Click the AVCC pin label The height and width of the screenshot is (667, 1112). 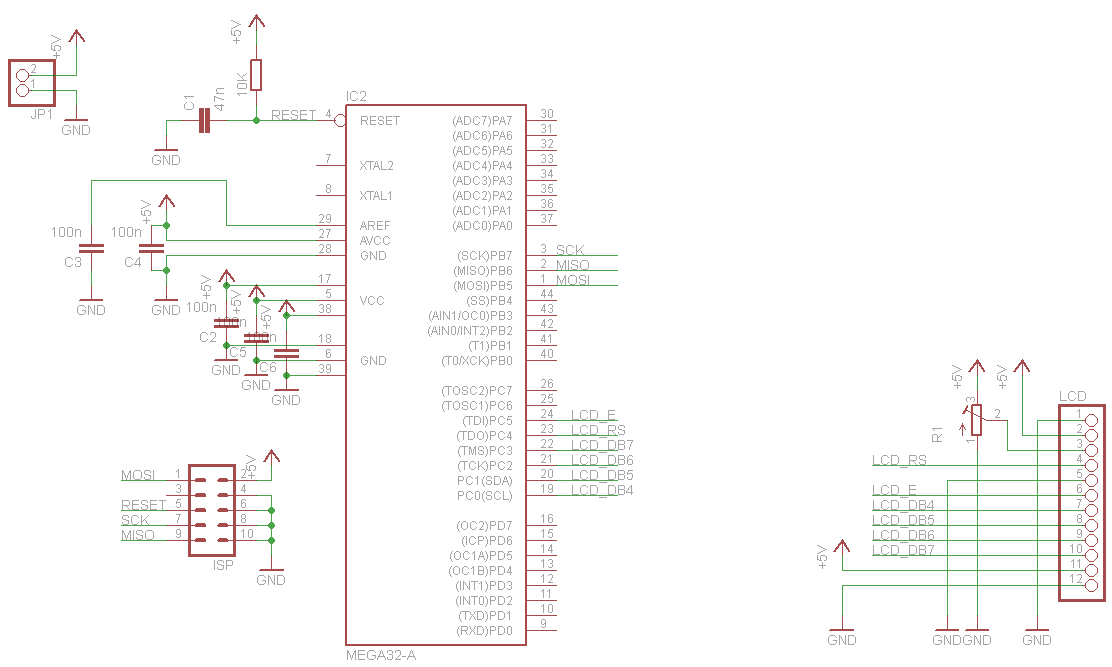[375, 240]
